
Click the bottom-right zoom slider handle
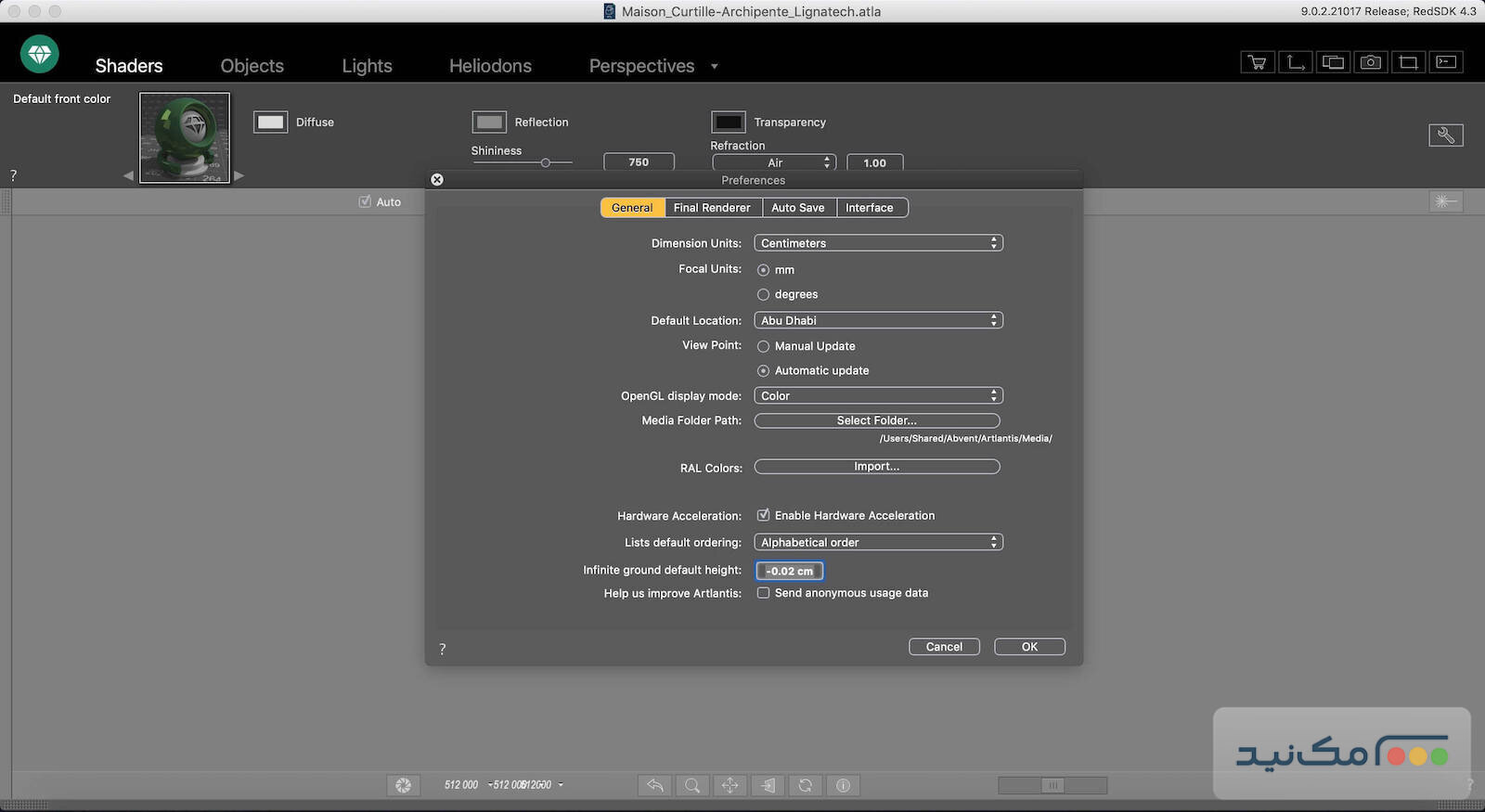[x=1052, y=785]
